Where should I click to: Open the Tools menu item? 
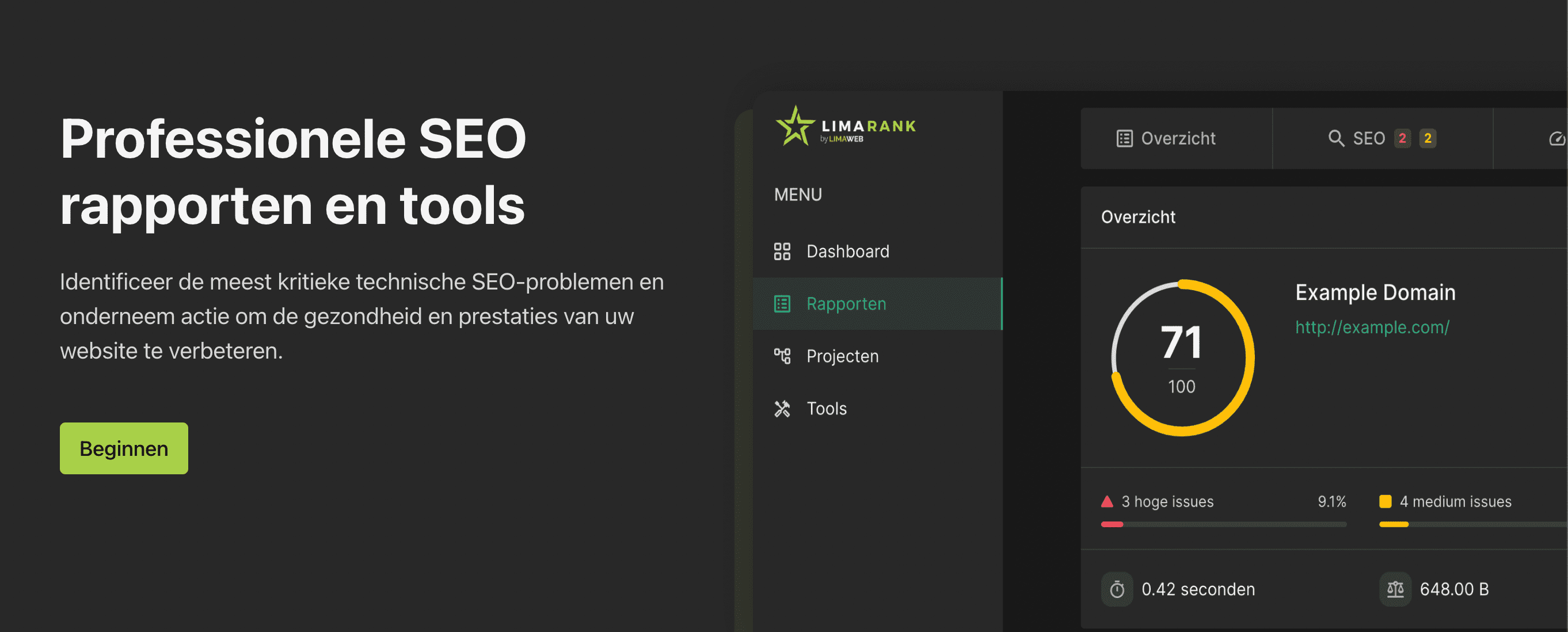[878, 409]
